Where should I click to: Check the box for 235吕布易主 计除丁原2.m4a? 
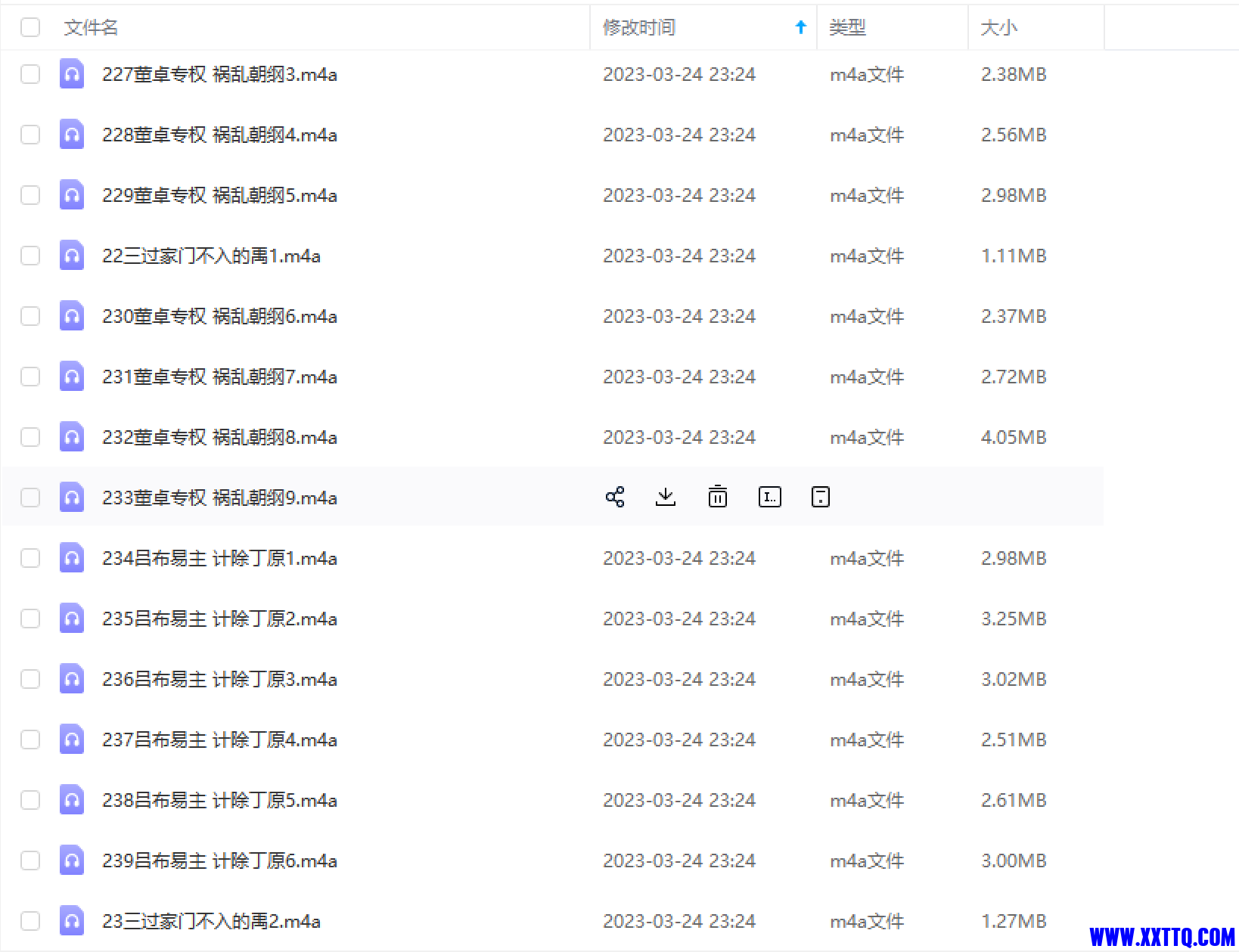coord(30,619)
